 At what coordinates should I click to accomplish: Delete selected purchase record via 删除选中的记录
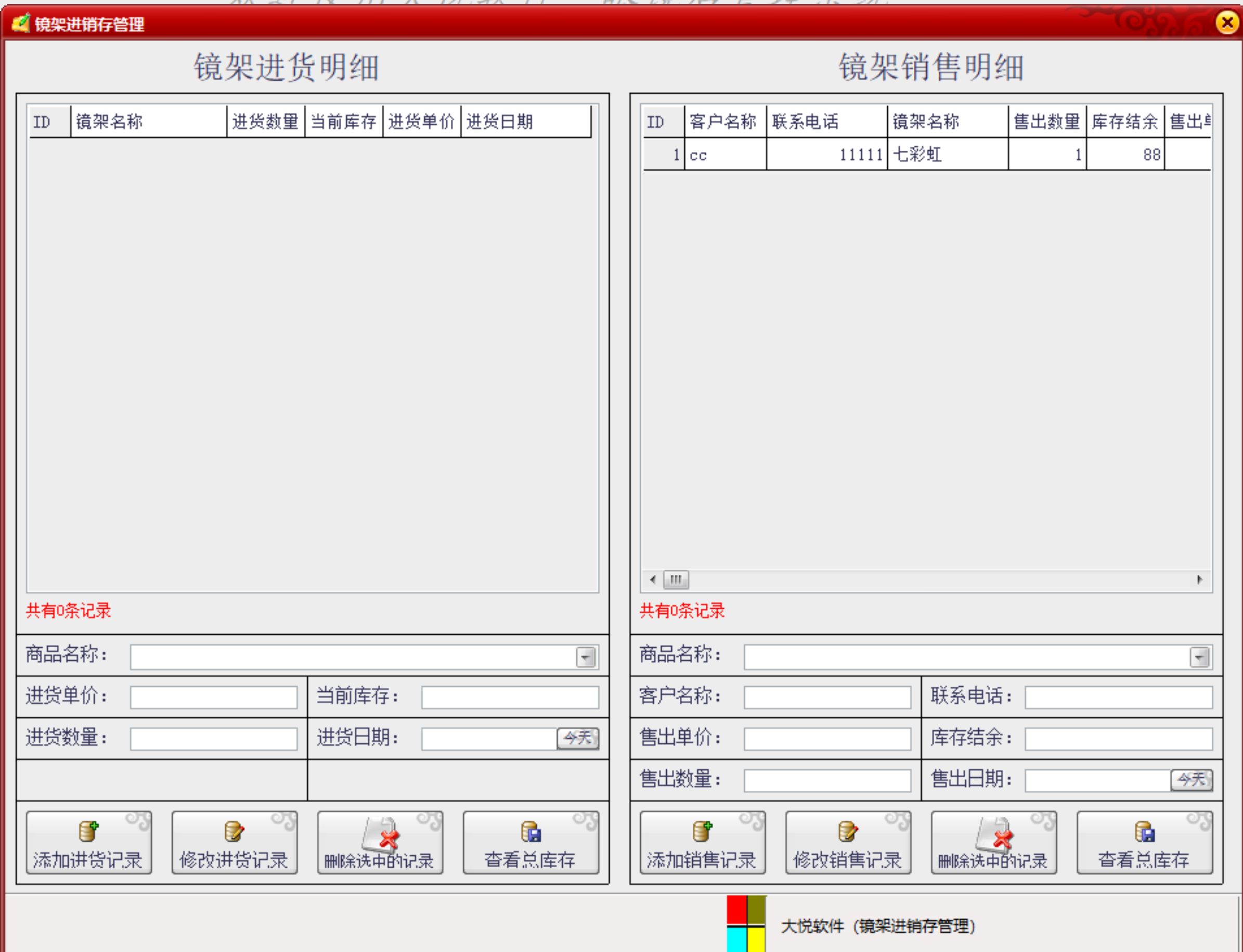pyautogui.click(x=380, y=842)
